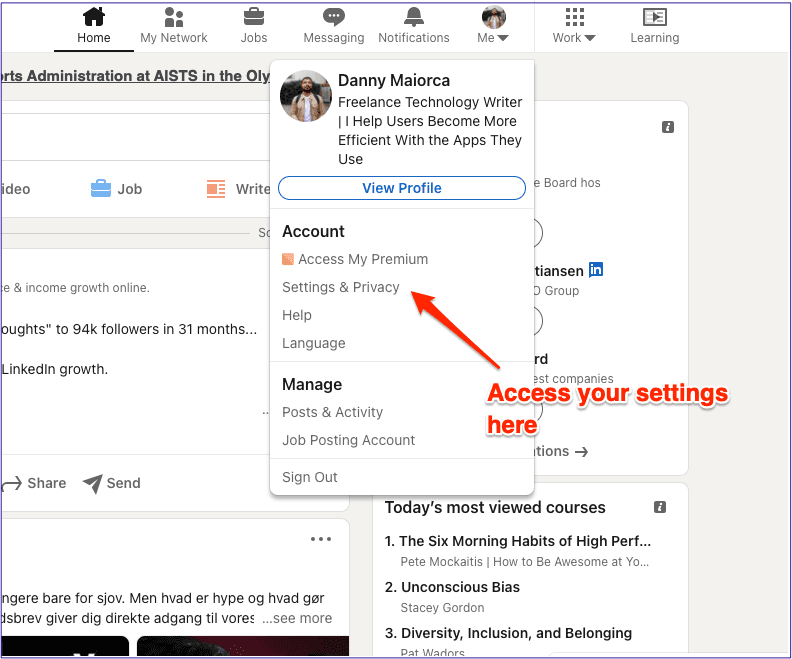Viewport: 792px width, 659px height.
Task: Click the 'Stacey Gordon' author text
Action: coord(442,607)
